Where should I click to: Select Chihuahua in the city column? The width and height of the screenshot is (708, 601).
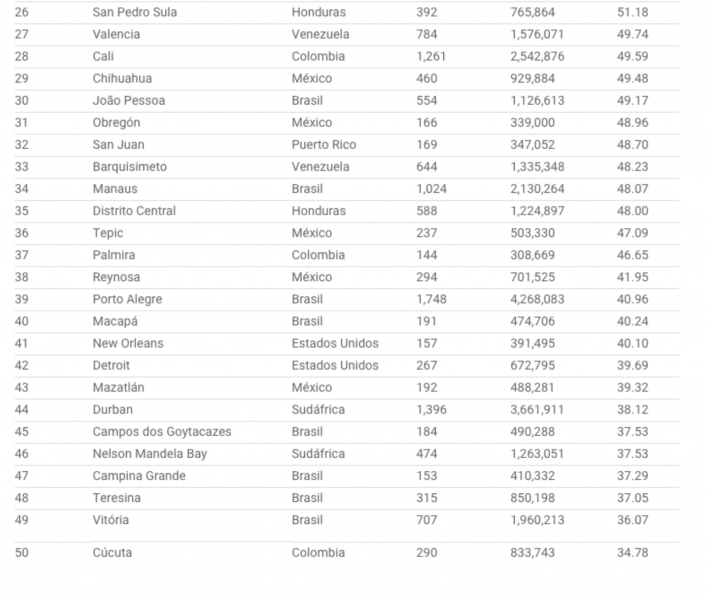point(122,78)
